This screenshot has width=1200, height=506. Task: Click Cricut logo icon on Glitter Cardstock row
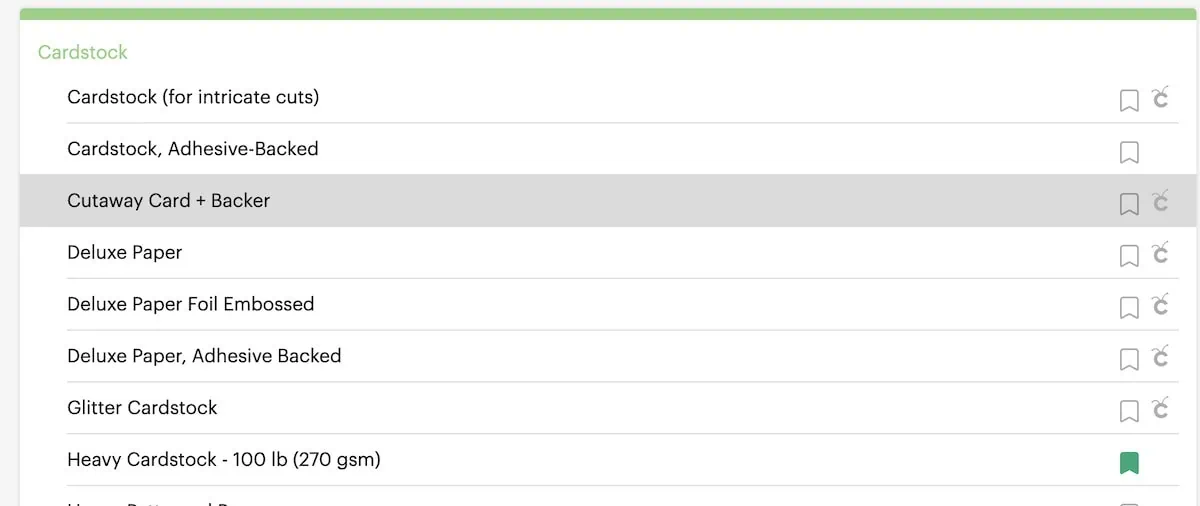pos(1160,408)
